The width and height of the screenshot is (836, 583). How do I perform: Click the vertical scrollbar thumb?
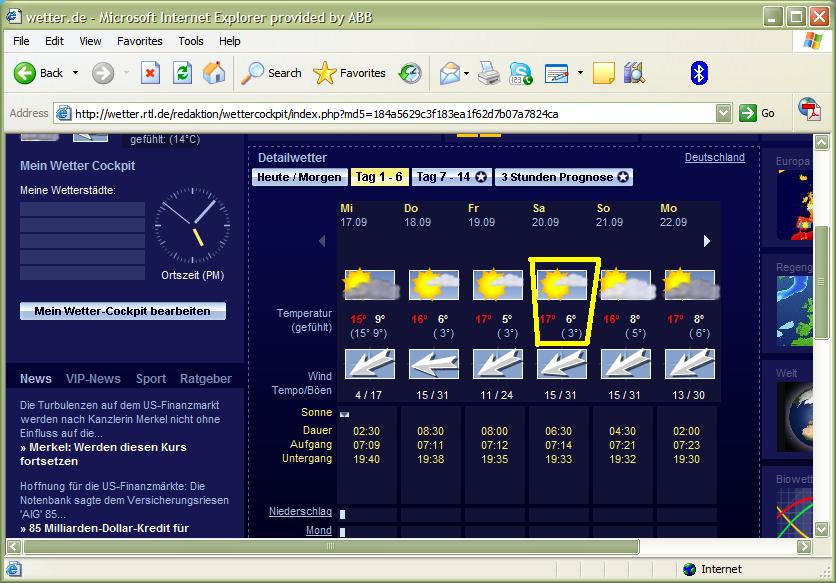(x=822, y=282)
